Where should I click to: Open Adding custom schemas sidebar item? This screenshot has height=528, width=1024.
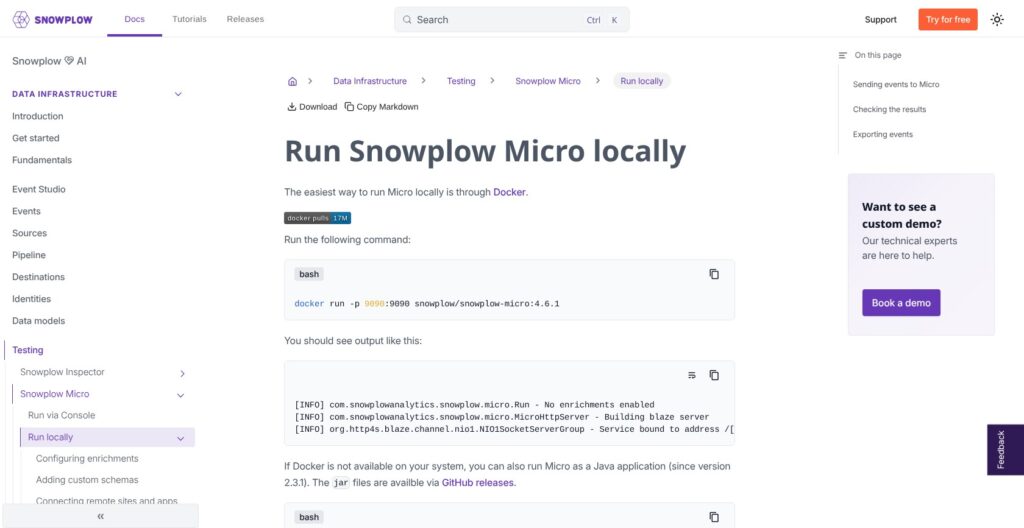coord(87,480)
